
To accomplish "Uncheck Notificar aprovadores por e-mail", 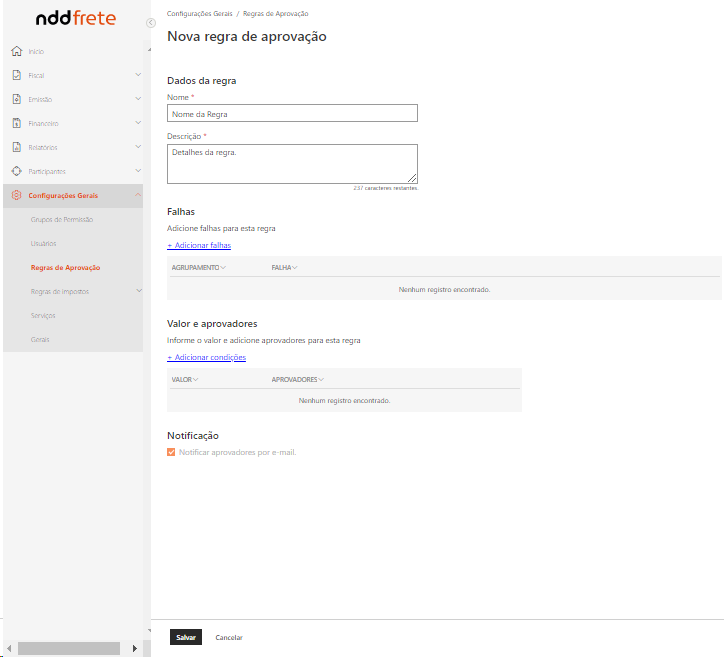I will [171, 452].
